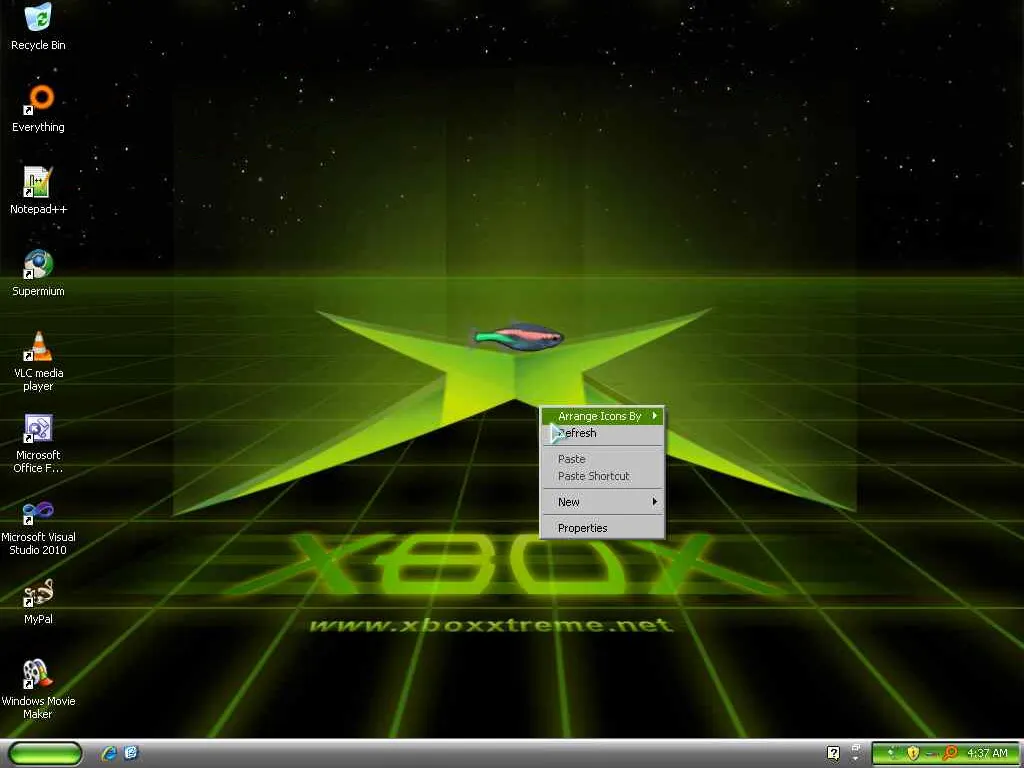Click the second Quick Launch icon beside Internet Explorer
This screenshot has height=768, width=1024.
[x=131, y=753]
